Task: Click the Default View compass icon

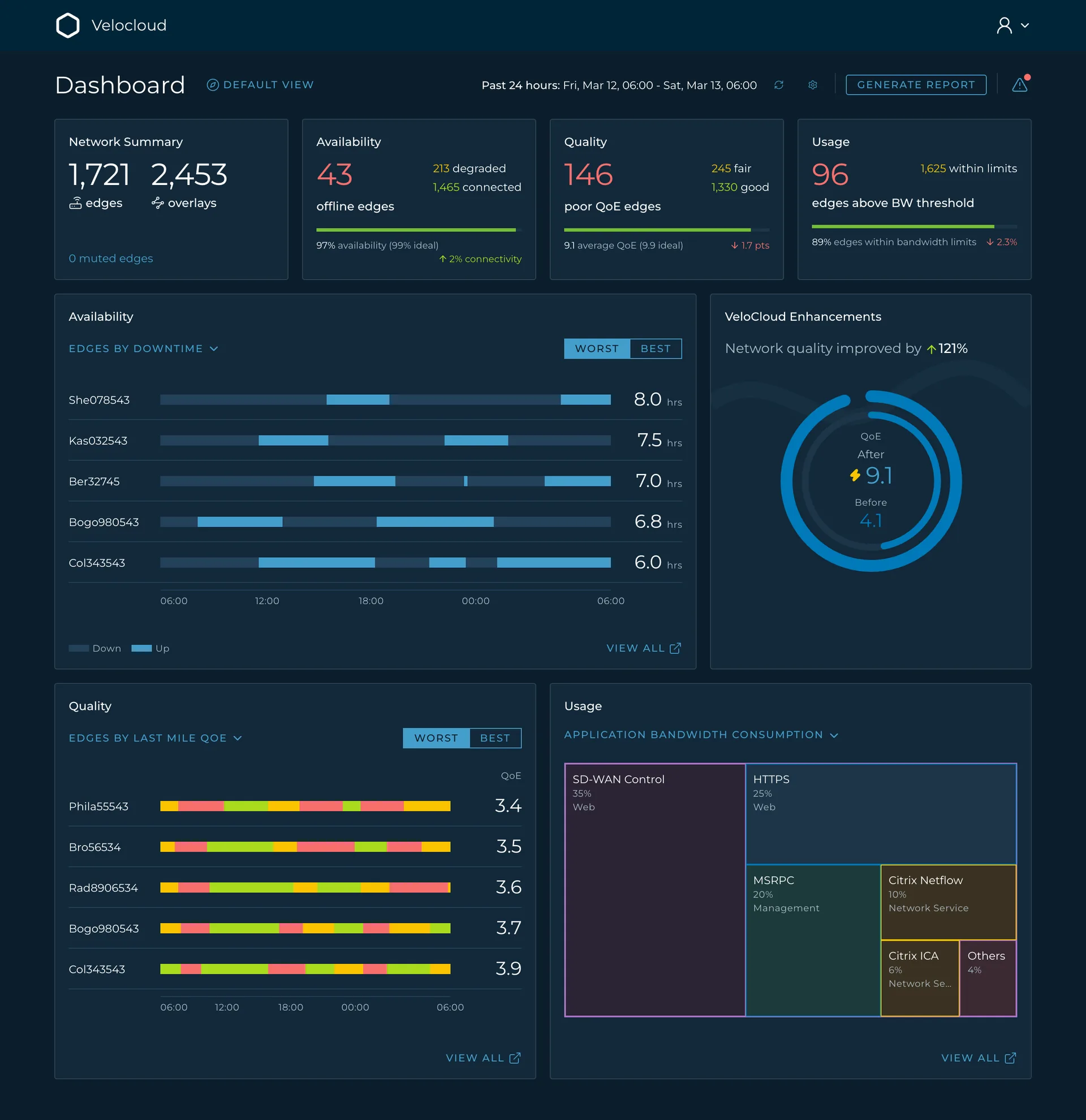Action: click(213, 85)
